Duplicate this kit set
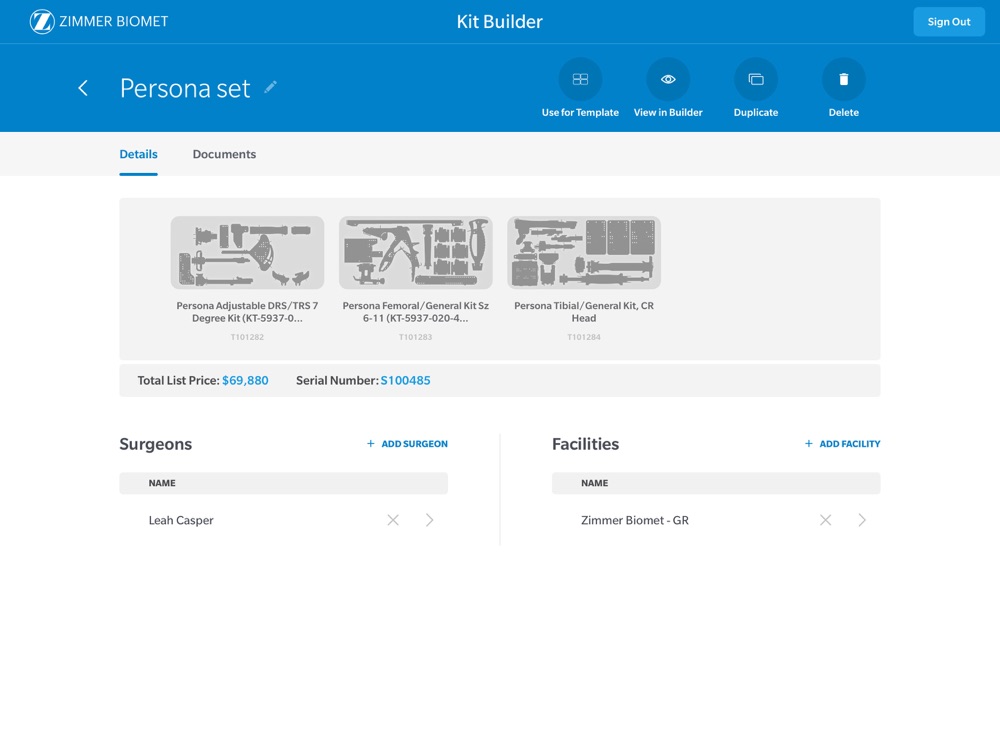 pos(756,79)
